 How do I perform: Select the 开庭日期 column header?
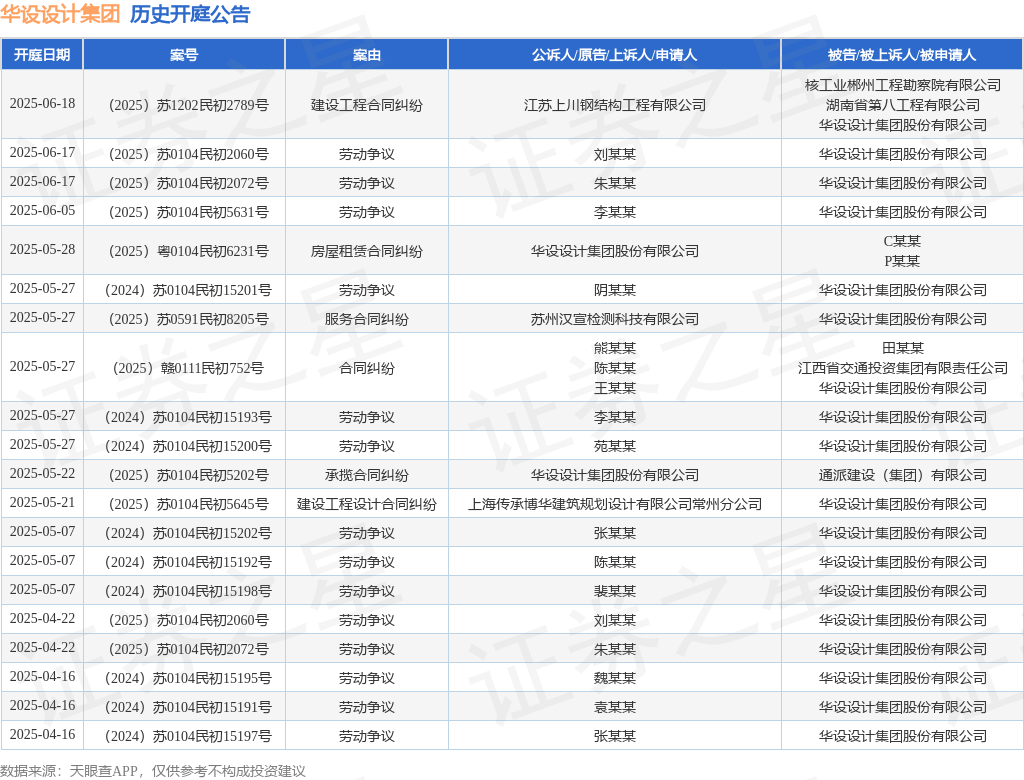[x=42, y=55]
